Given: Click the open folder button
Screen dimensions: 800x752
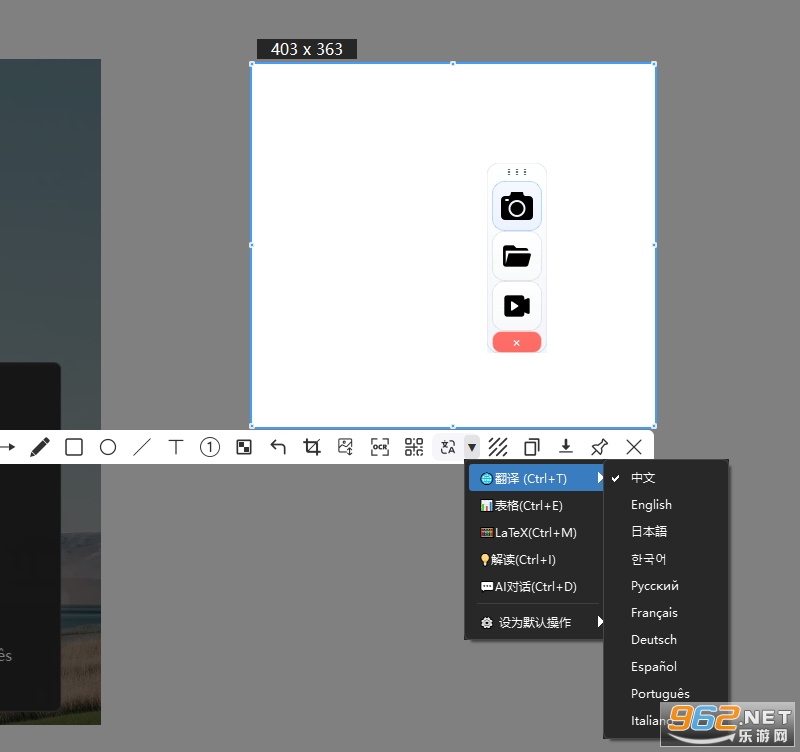Looking at the screenshot, I should coord(517,256).
